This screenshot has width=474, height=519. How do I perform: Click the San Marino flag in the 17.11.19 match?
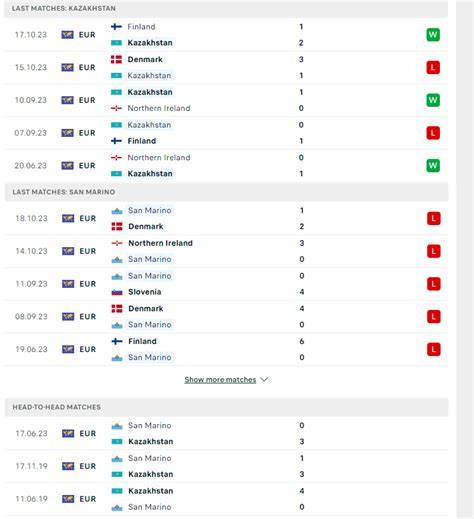pos(117,459)
